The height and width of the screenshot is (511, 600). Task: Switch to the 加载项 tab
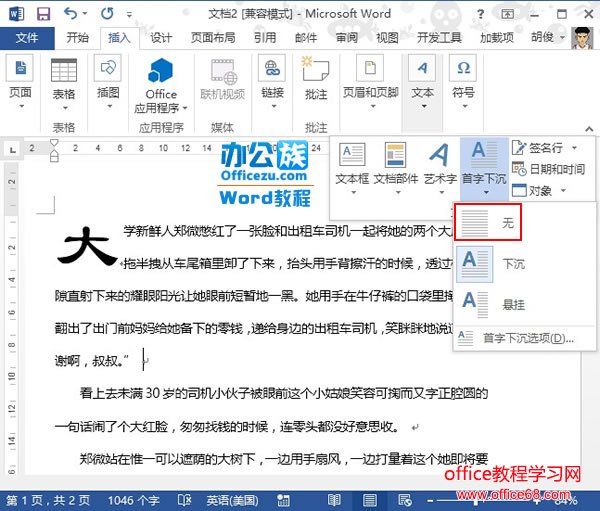click(x=497, y=38)
